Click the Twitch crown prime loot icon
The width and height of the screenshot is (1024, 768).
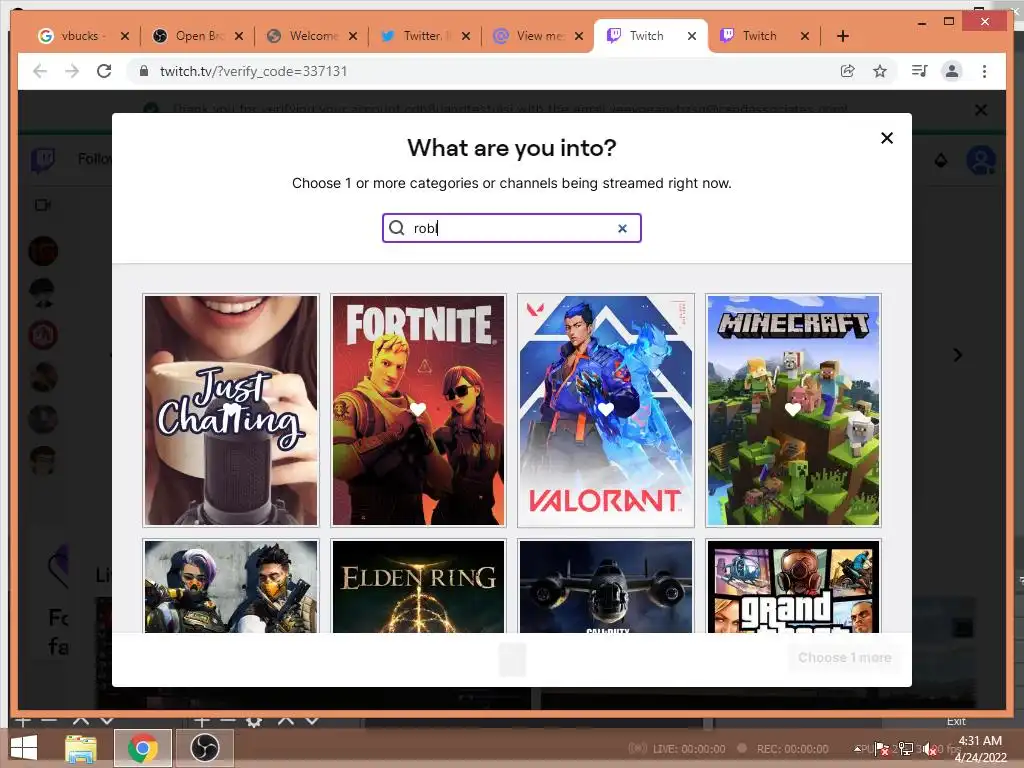tap(941, 160)
